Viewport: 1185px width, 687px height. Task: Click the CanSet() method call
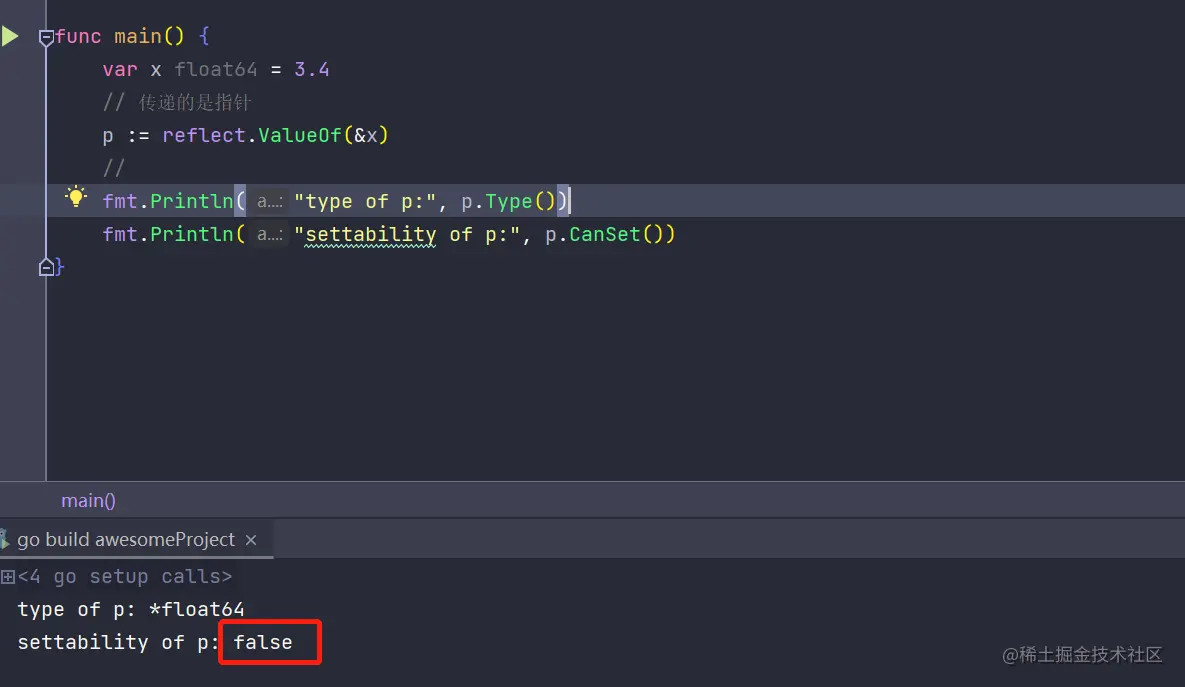click(x=616, y=234)
